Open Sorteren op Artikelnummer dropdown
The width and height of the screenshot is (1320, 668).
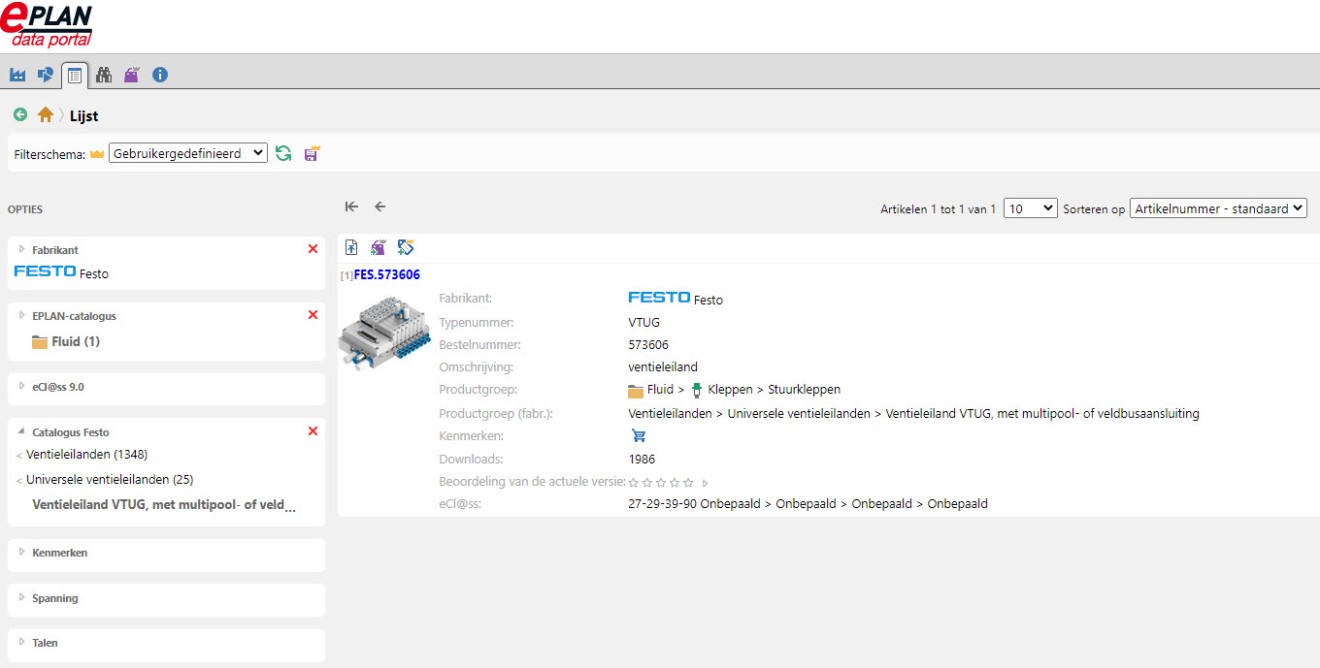tap(1219, 208)
